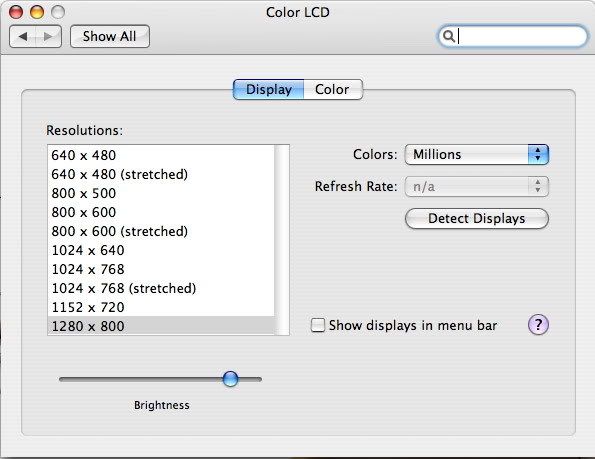Click the Brightness slider knob
This screenshot has width=595, height=459.
pos(230,379)
